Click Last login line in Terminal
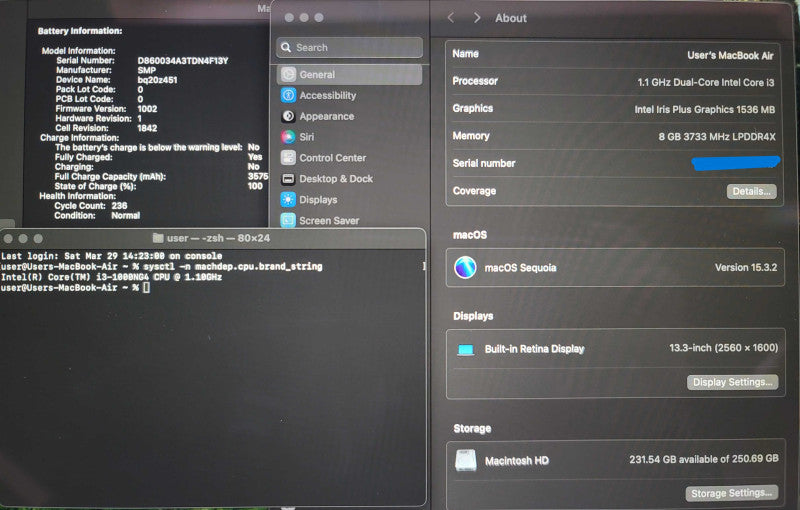The height and width of the screenshot is (510, 800). tap(111, 256)
